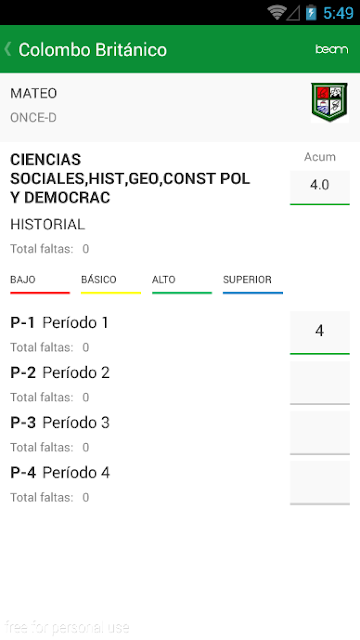The width and height of the screenshot is (360, 640).
Task: Tap the empty Período 4 grade box
Action: tap(320, 483)
